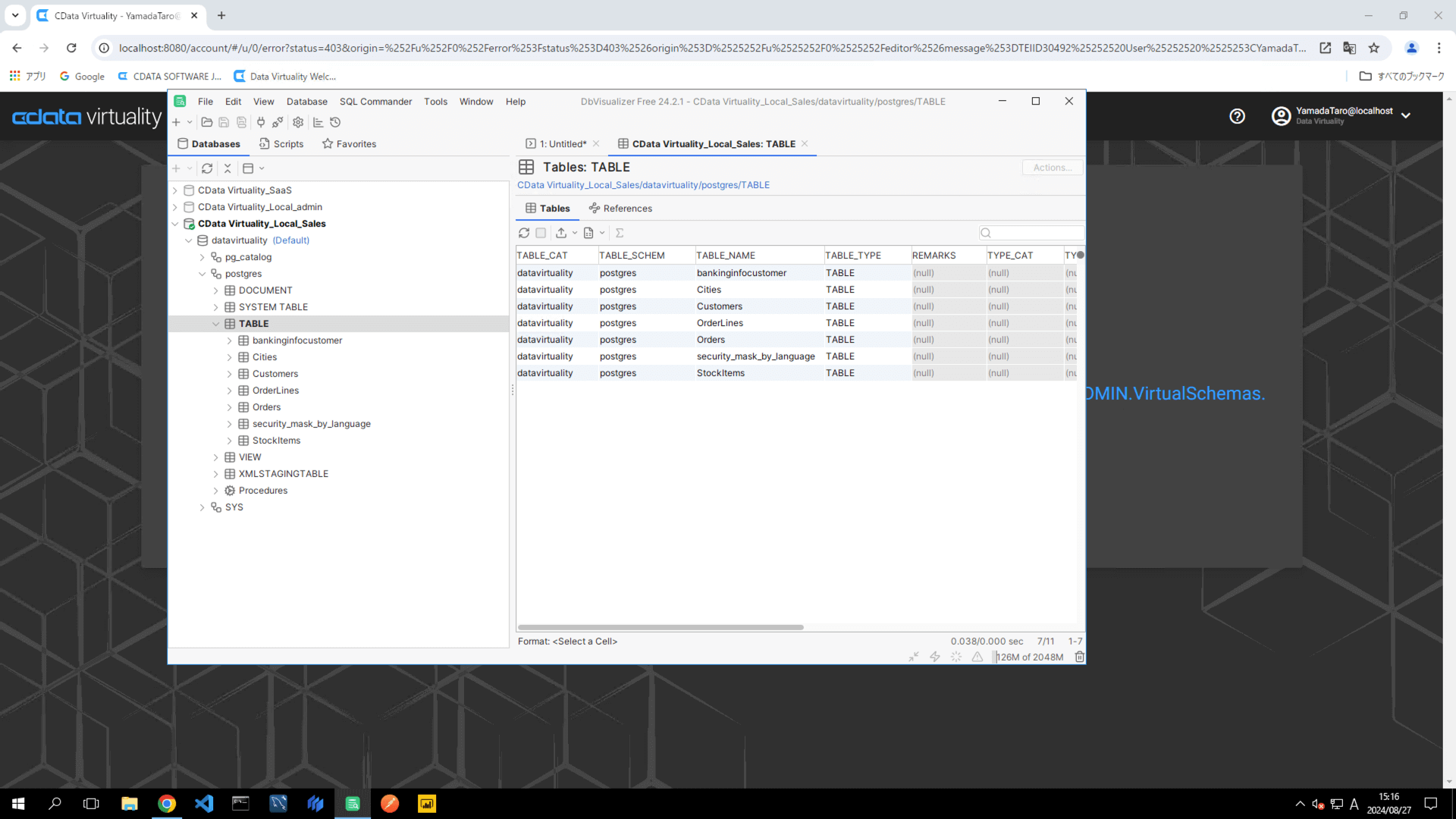
Task: Collapse the TABLE tree node
Action: (216, 324)
